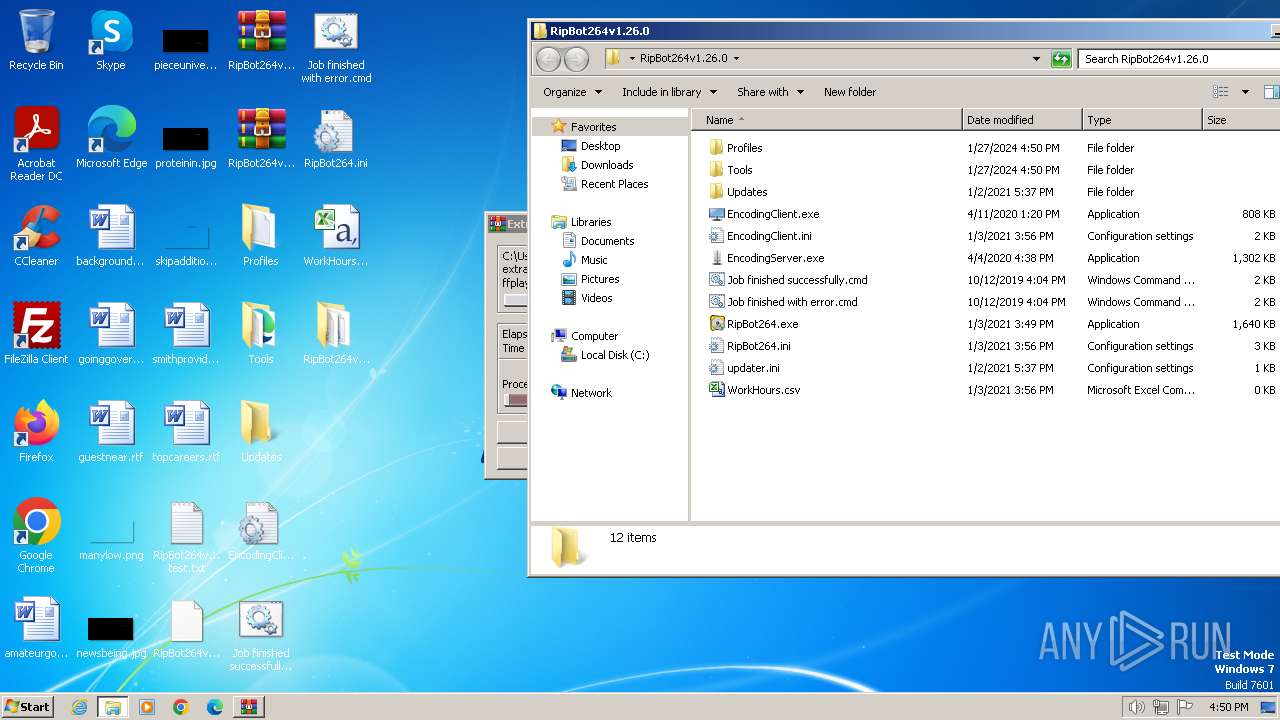Open Google Chrome desktop shortcut
The width and height of the screenshot is (1280, 720).
tap(36, 537)
